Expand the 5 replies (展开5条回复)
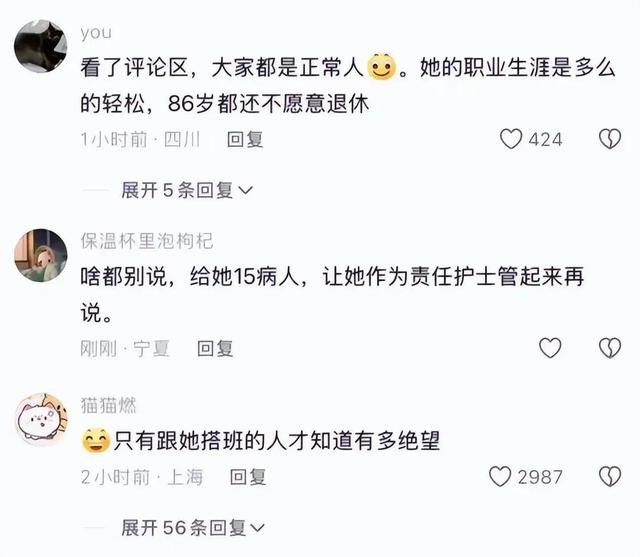The width and height of the screenshot is (640, 557). tap(187, 190)
